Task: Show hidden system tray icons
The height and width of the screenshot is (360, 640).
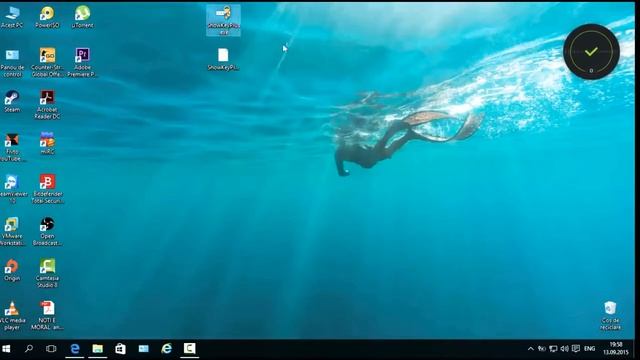Action: coord(531,349)
